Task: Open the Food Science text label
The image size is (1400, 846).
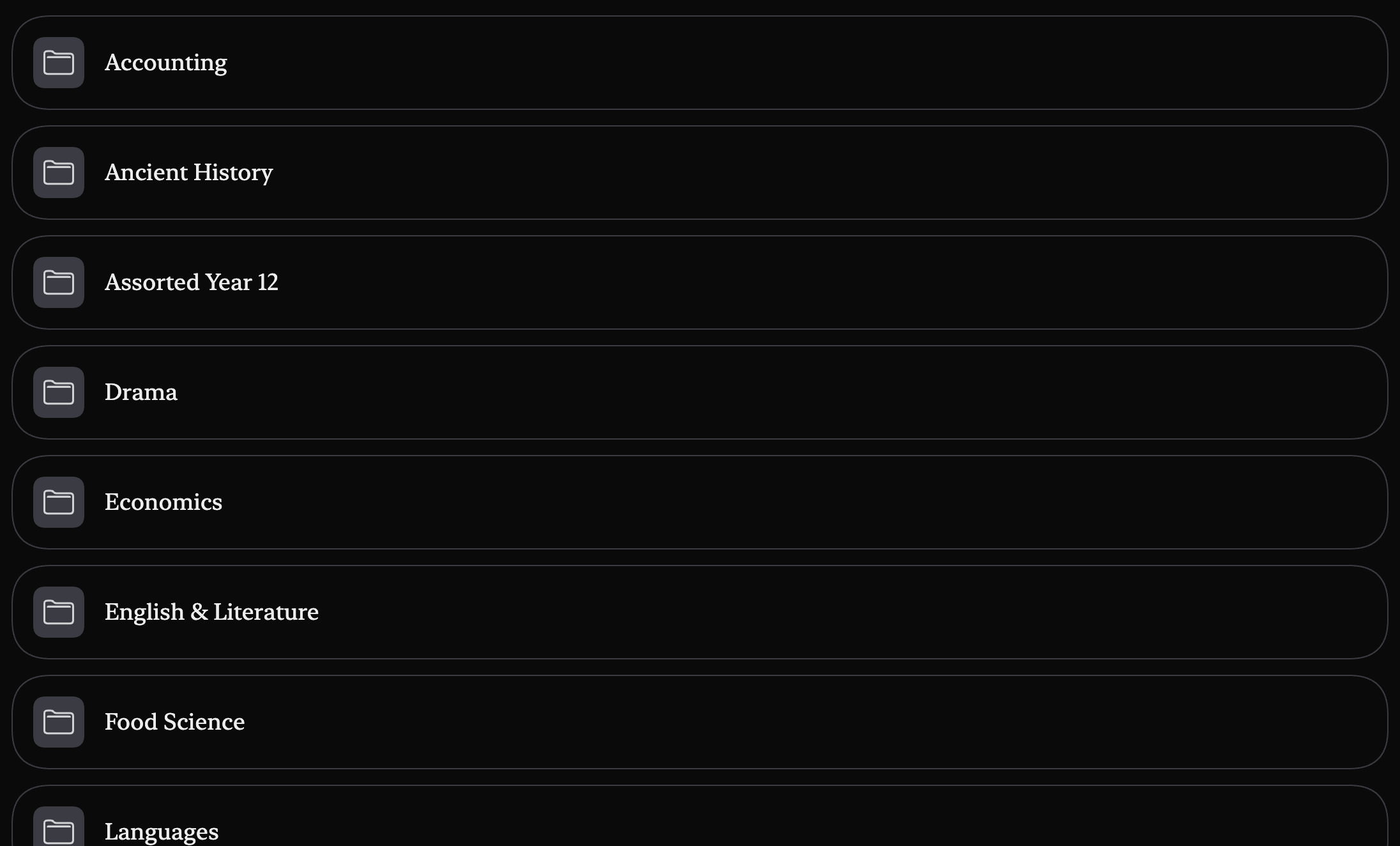Action: (x=174, y=722)
